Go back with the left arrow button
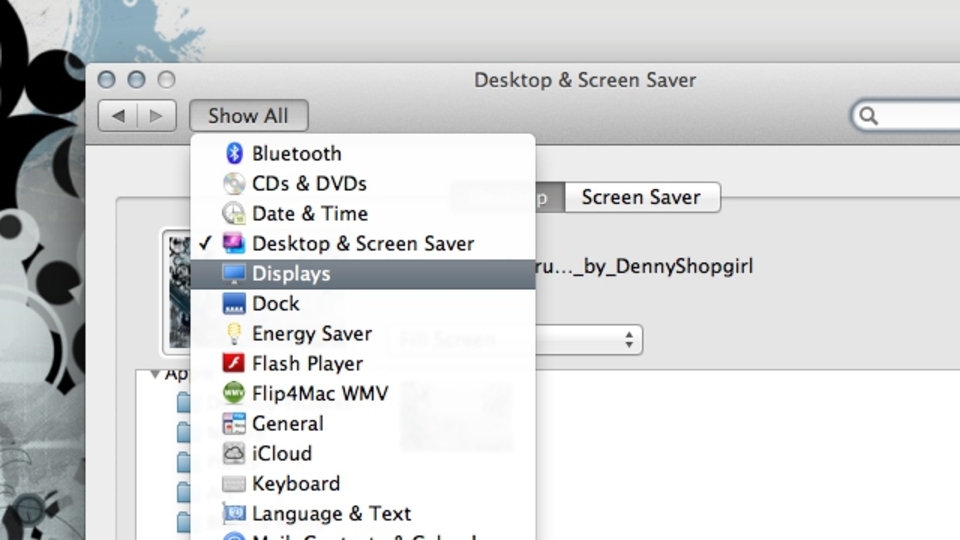The height and width of the screenshot is (540, 960). click(118, 116)
